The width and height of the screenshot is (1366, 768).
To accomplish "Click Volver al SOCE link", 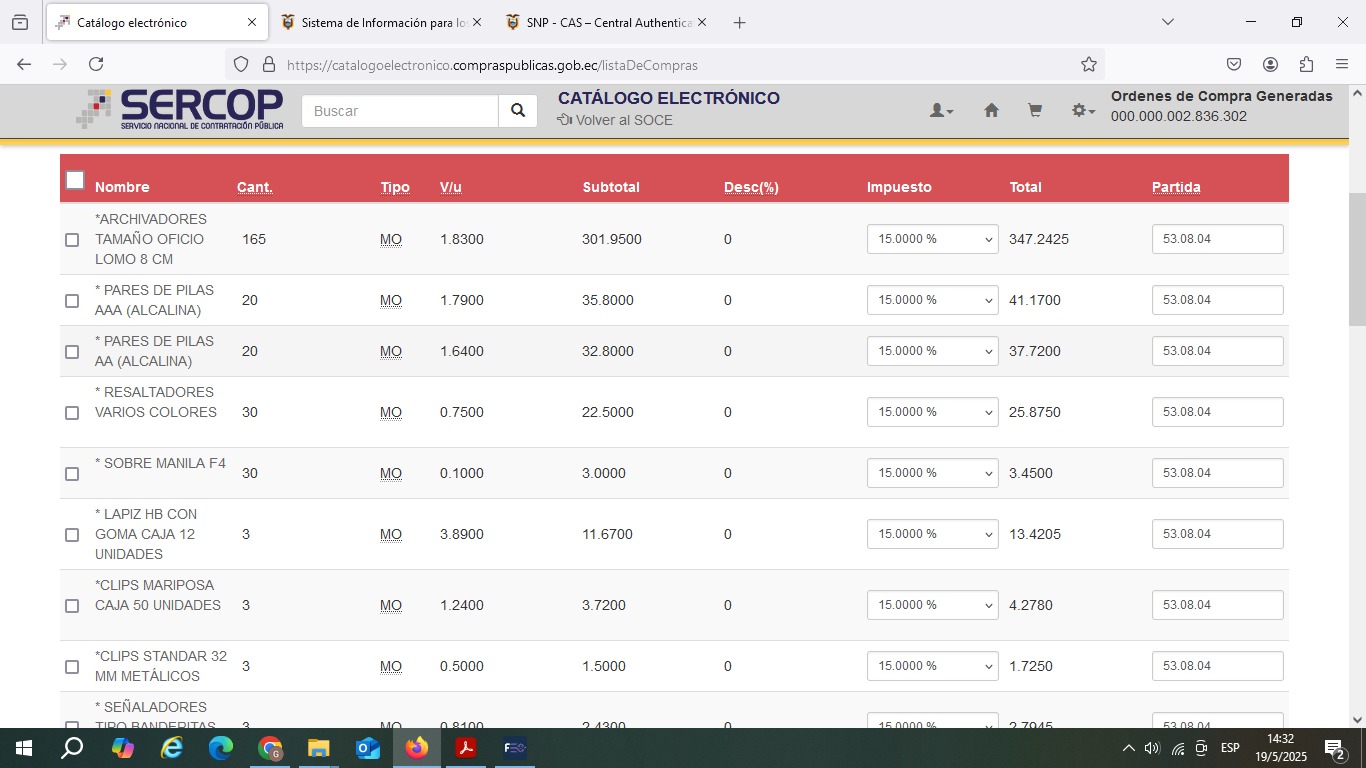I will click(615, 120).
